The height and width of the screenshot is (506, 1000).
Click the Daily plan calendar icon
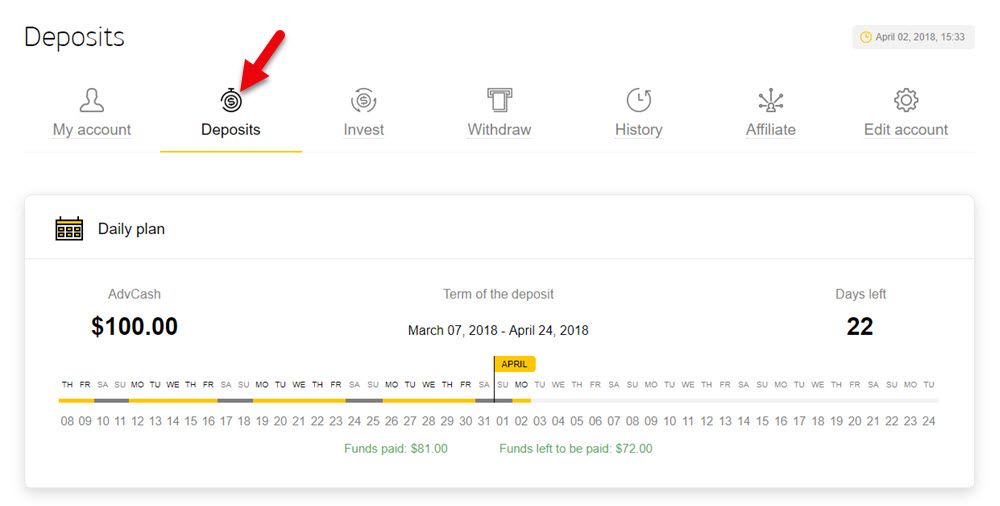[x=69, y=228]
